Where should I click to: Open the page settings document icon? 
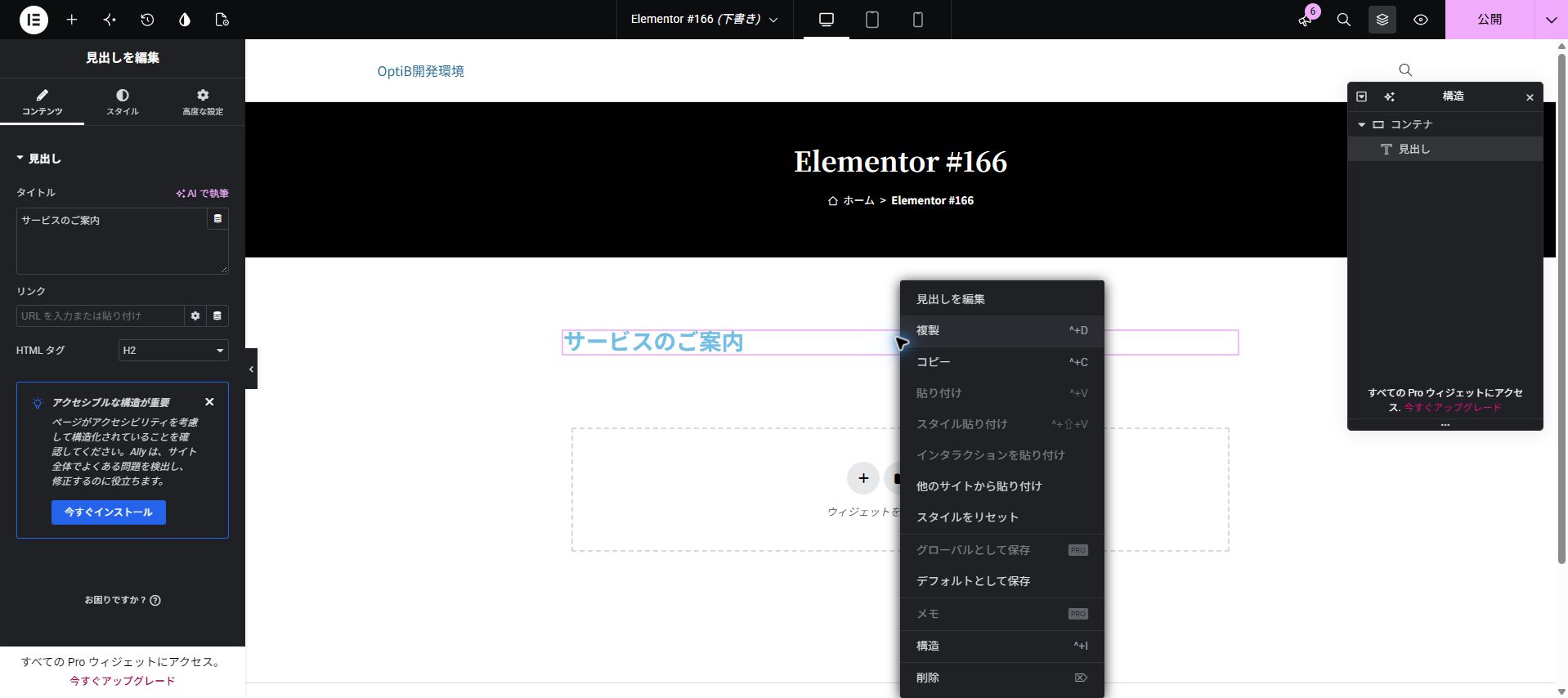(222, 20)
